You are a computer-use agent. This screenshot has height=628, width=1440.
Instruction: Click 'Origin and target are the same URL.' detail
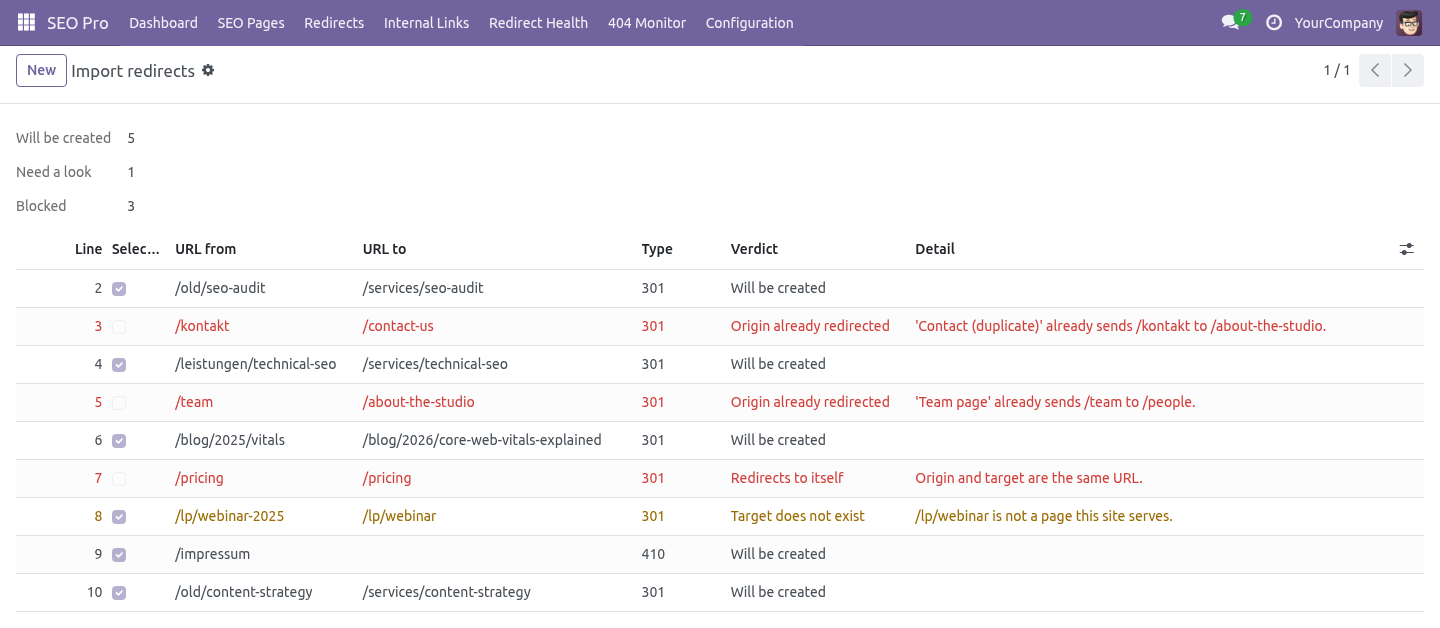[x=1029, y=478]
